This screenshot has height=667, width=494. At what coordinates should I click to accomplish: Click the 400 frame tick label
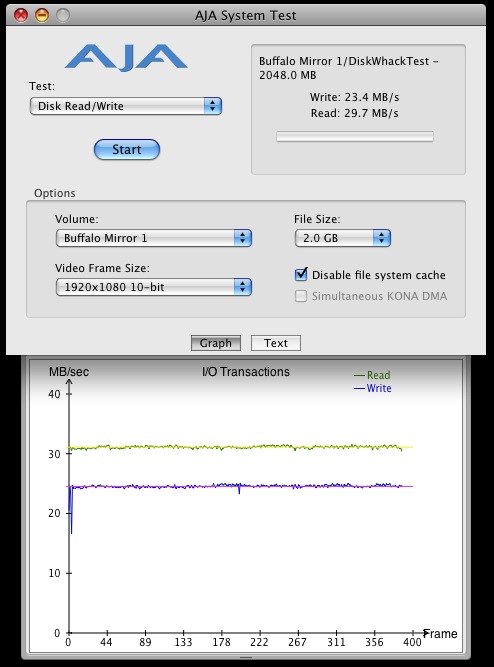(412, 642)
